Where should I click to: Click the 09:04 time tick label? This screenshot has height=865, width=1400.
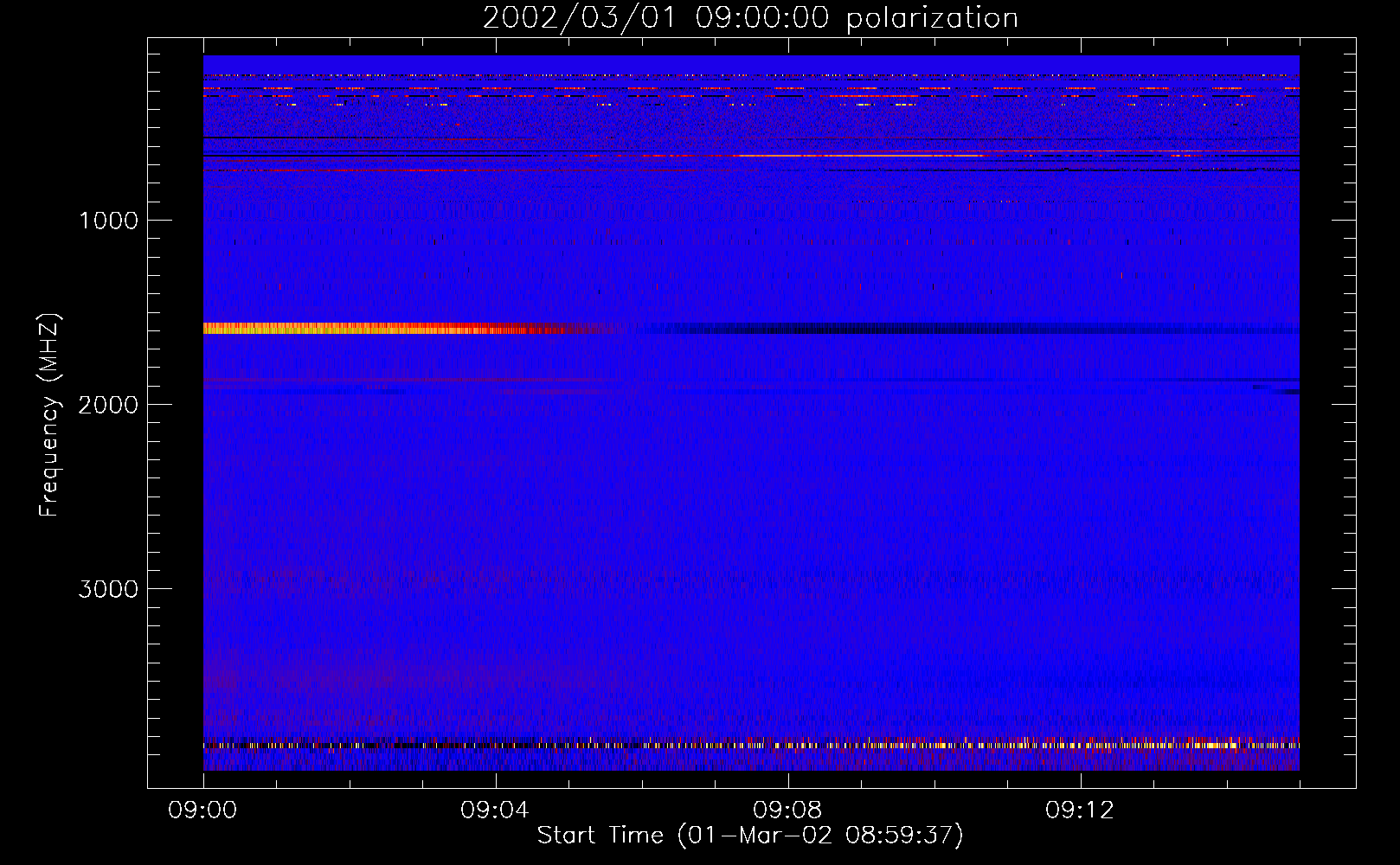pyautogui.click(x=496, y=811)
